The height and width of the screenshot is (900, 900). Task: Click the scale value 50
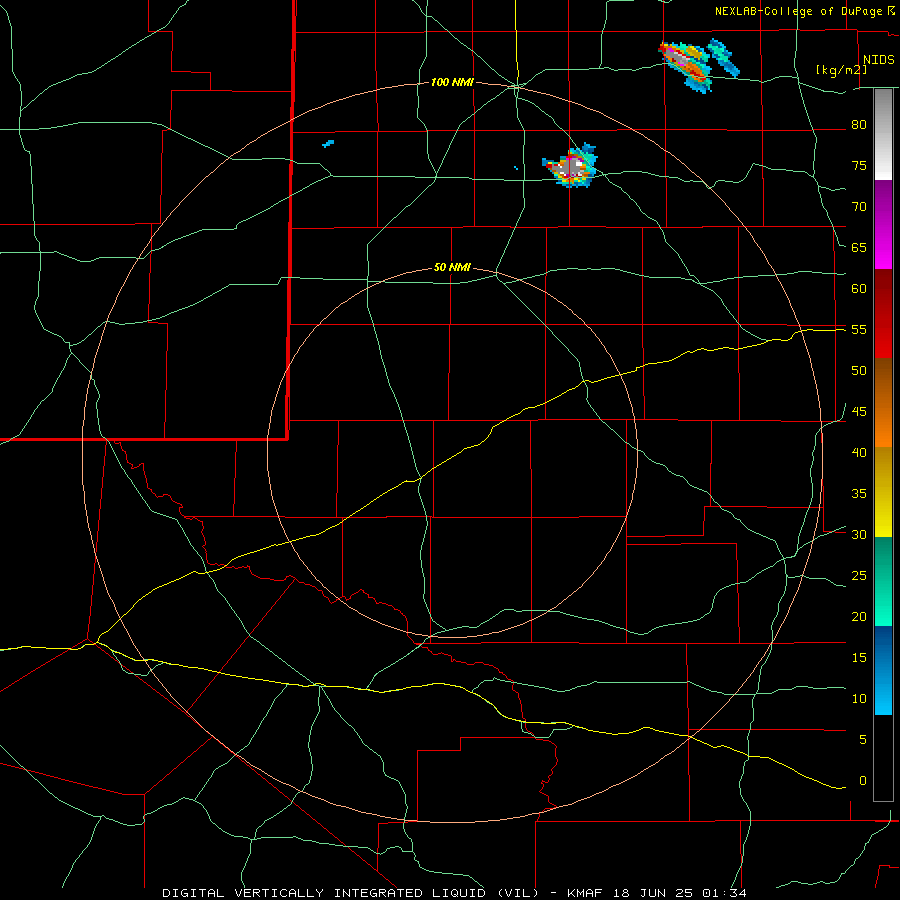pos(859,371)
